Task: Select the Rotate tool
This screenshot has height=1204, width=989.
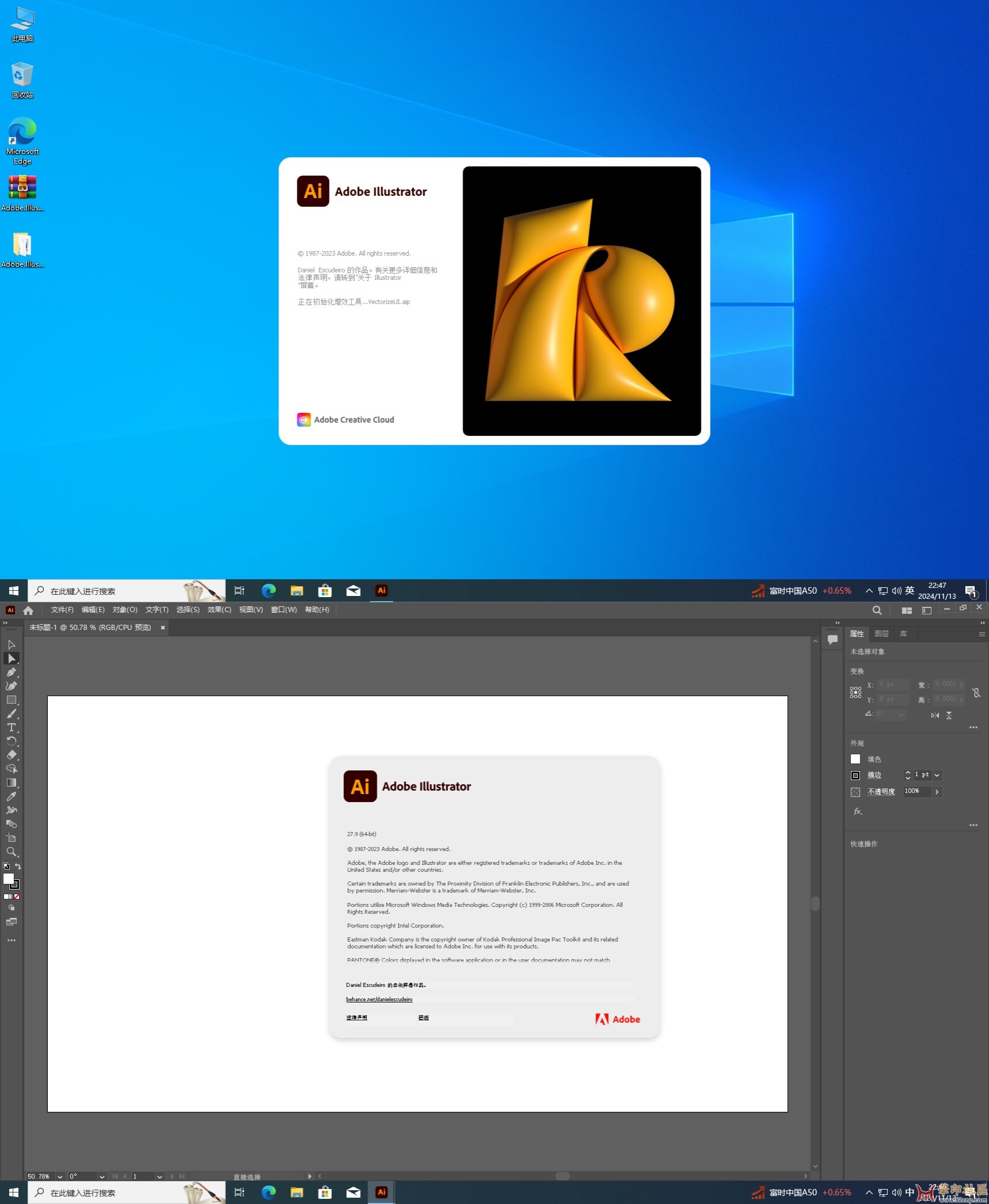Action: point(12,741)
